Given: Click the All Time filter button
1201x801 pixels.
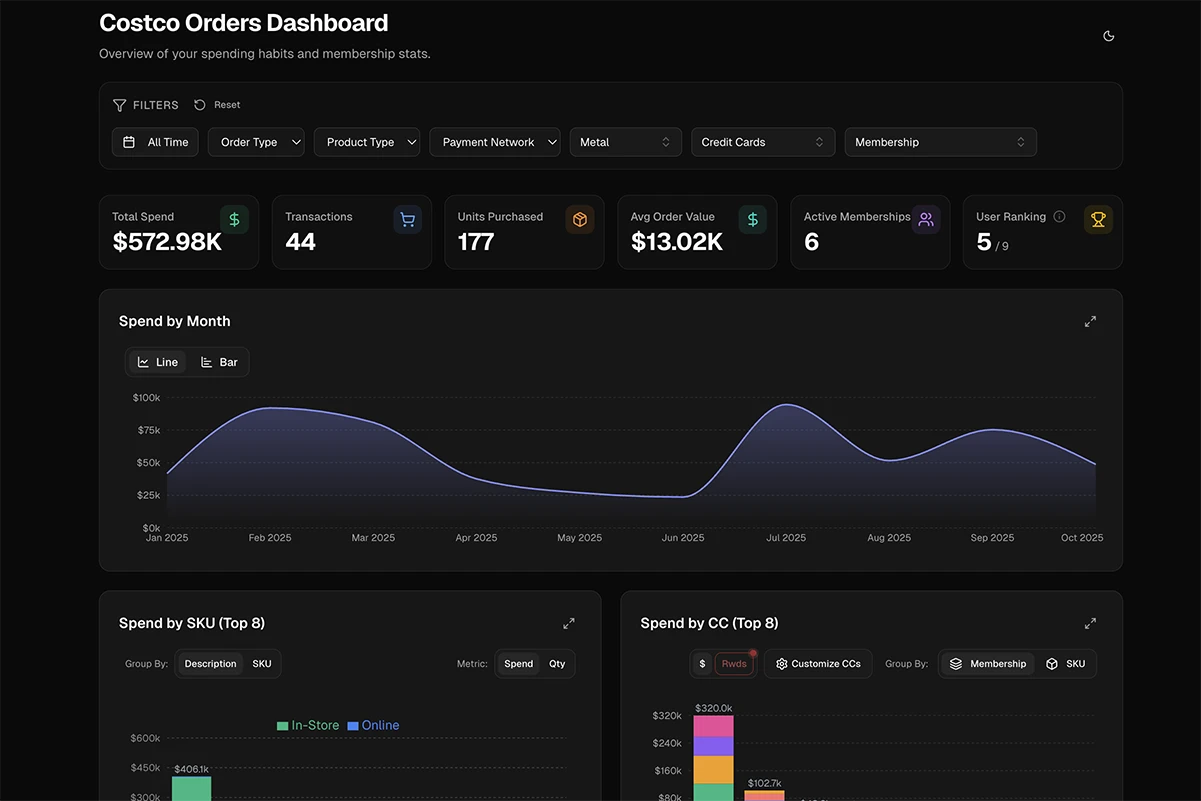Looking at the screenshot, I should [x=154, y=141].
